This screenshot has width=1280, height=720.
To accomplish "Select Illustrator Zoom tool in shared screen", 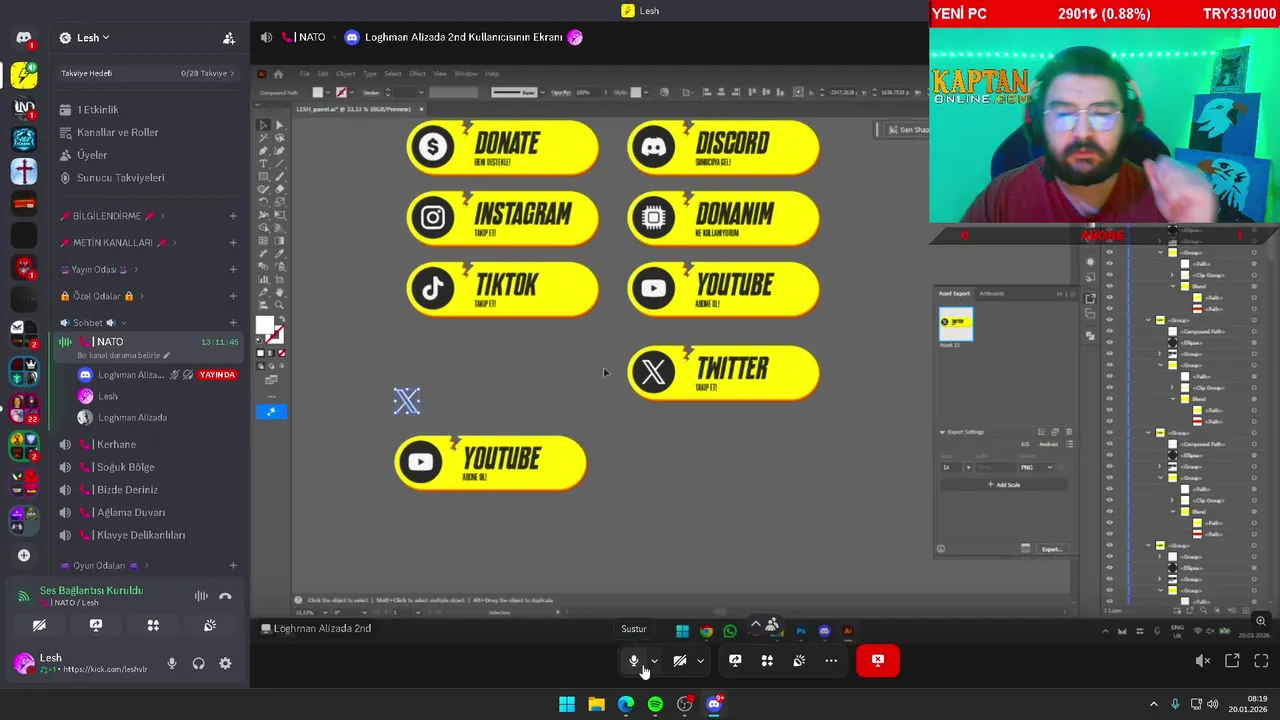I will [279, 305].
